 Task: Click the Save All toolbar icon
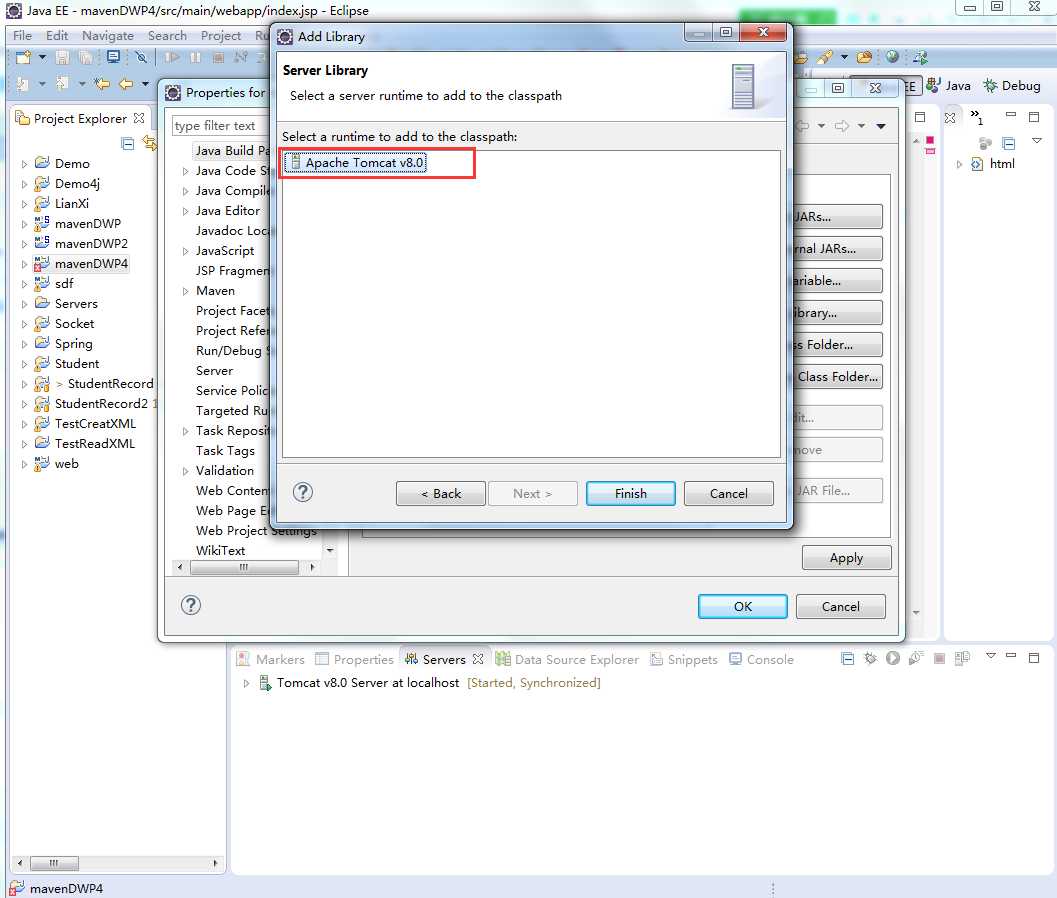pyautogui.click(x=86, y=57)
